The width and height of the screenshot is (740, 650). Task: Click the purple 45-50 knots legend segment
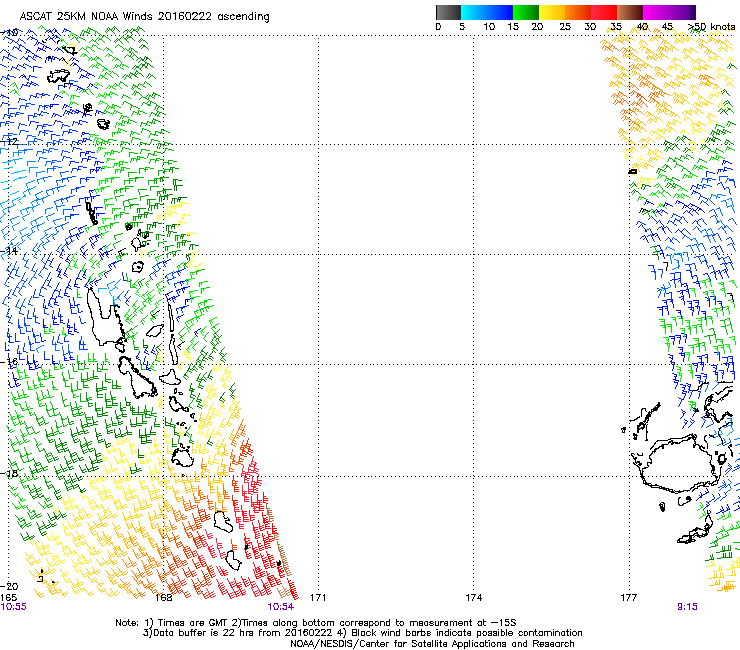click(682, 12)
